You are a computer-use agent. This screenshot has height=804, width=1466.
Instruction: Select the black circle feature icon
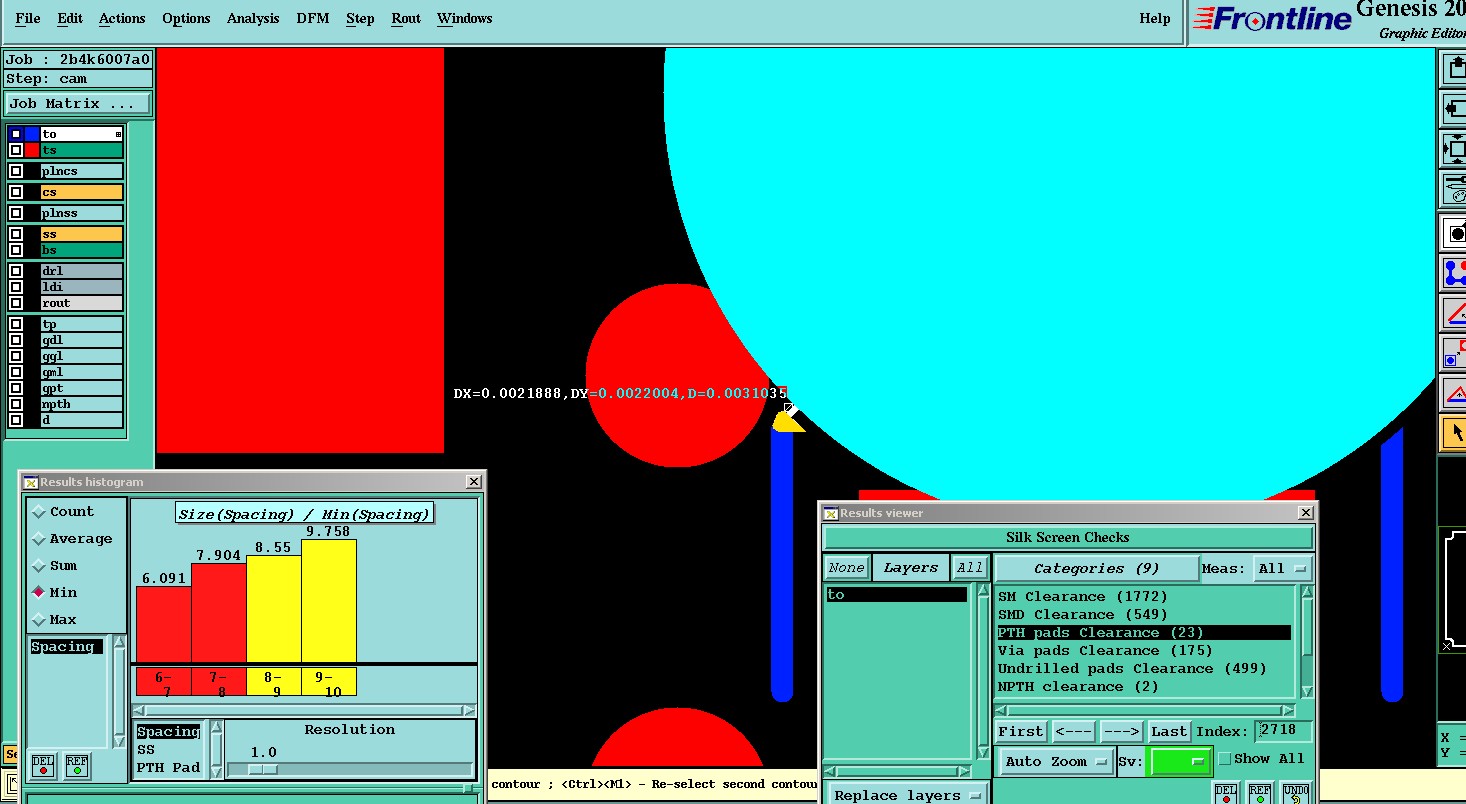pyautogui.click(x=1454, y=233)
